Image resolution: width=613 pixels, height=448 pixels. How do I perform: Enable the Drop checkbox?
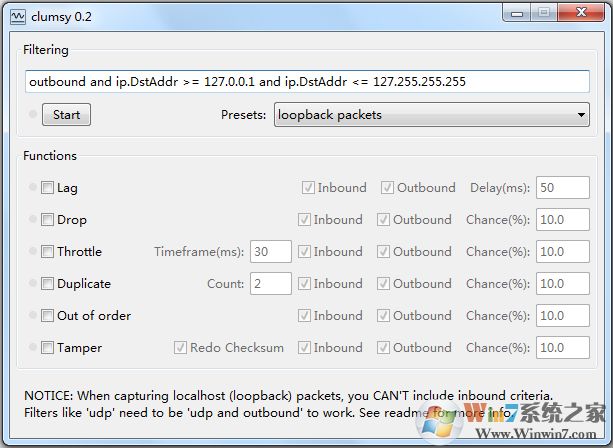pos(47,220)
